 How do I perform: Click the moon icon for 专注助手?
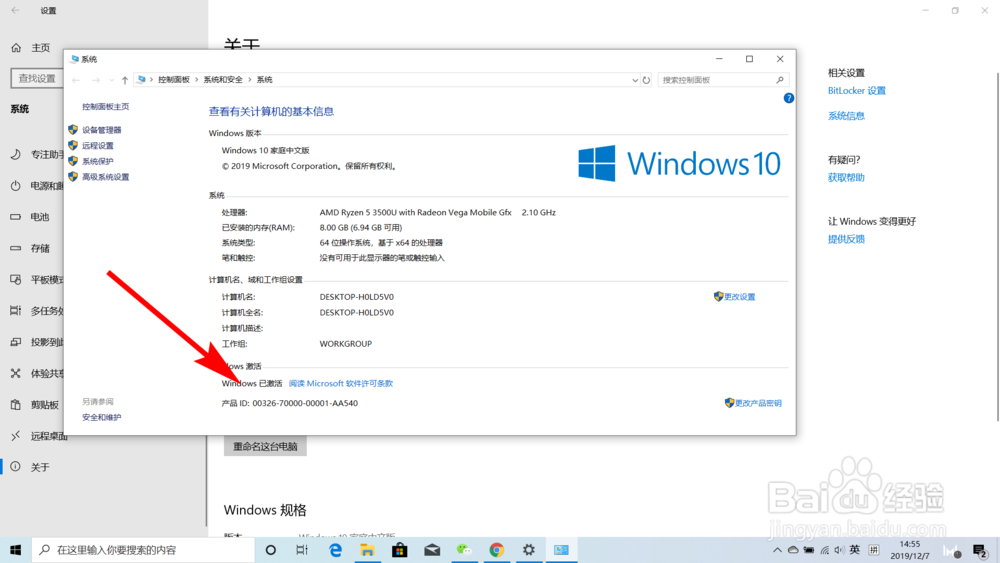(x=15, y=154)
